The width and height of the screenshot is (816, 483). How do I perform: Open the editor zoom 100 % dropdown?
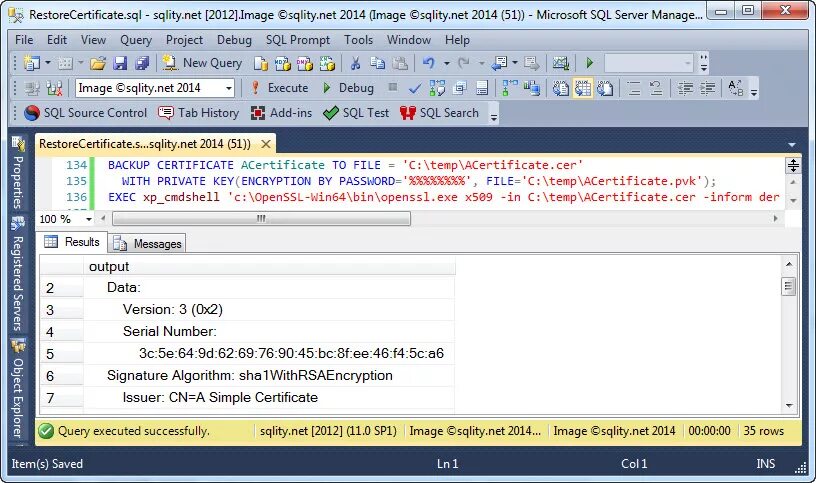[89, 219]
